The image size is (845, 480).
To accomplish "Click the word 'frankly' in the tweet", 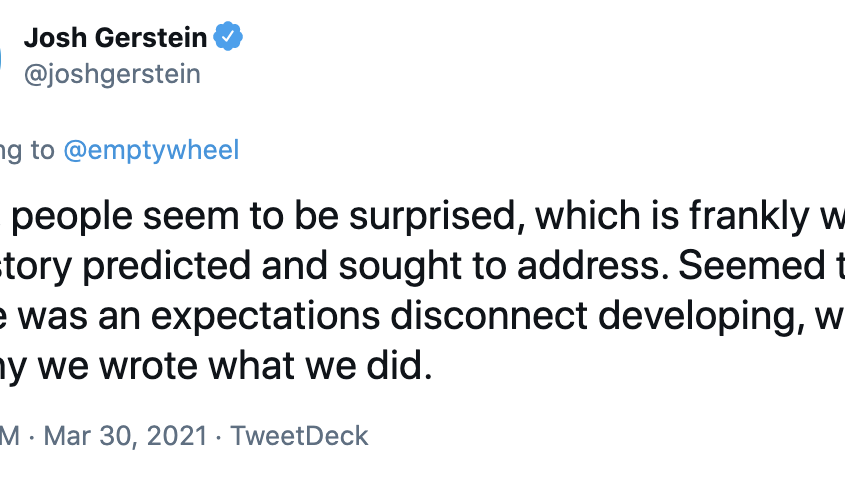I will click(749, 217).
